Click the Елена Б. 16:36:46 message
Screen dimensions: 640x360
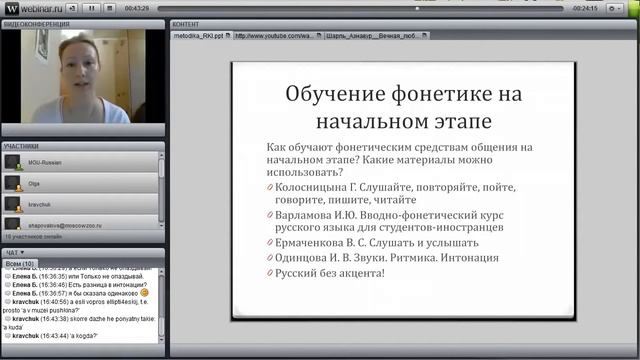click(76, 284)
